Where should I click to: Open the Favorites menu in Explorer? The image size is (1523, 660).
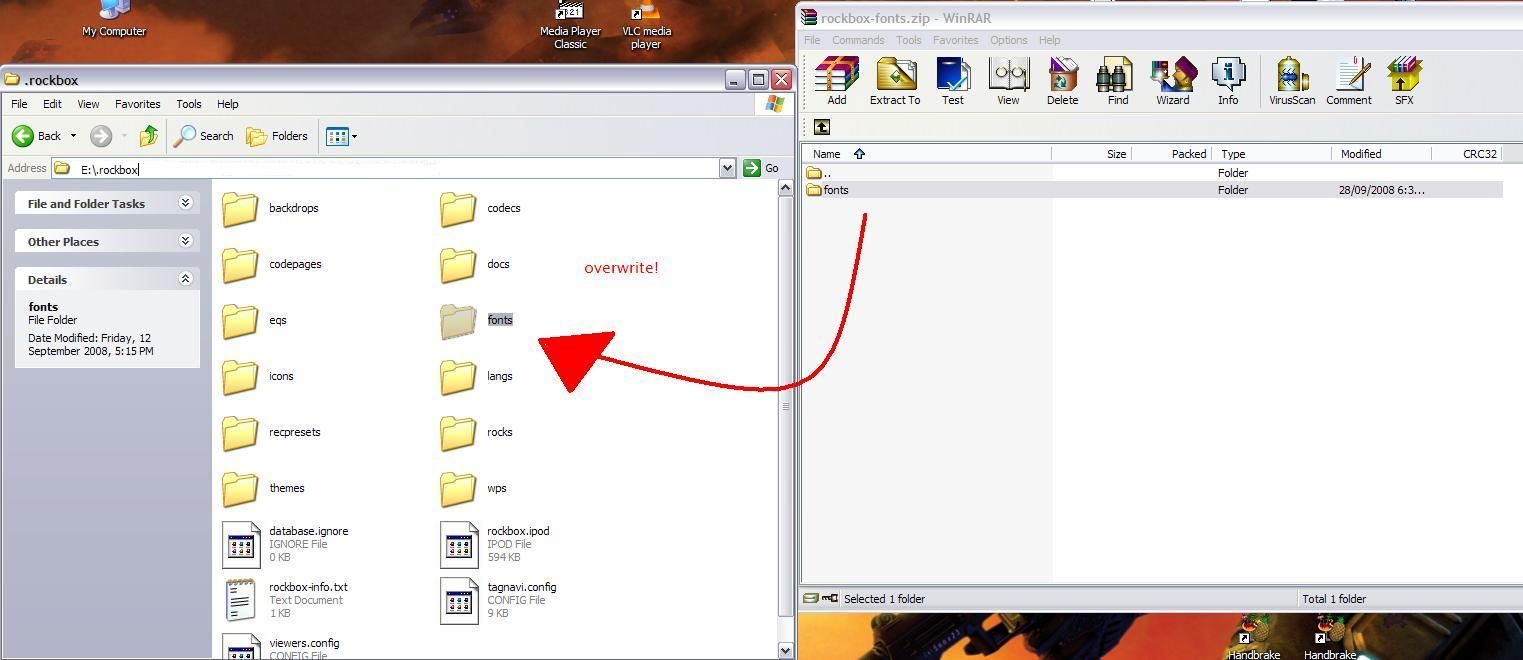pyautogui.click(x=137, y=103)
